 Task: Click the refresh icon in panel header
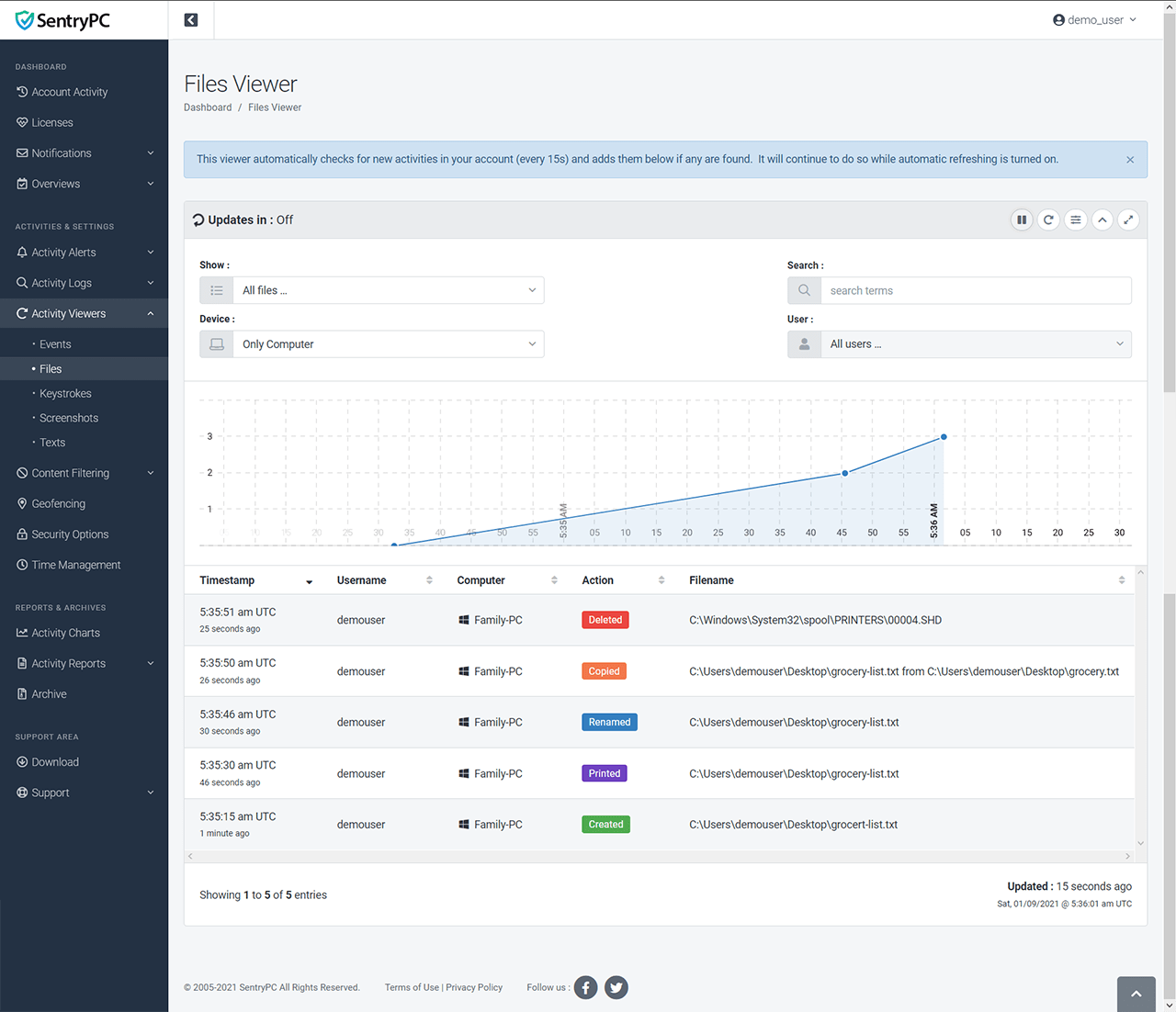(1048, 219)
